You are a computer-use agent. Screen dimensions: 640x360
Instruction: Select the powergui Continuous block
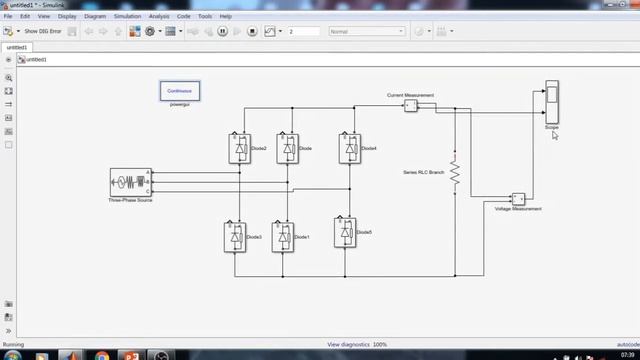[x=180, y=91]
